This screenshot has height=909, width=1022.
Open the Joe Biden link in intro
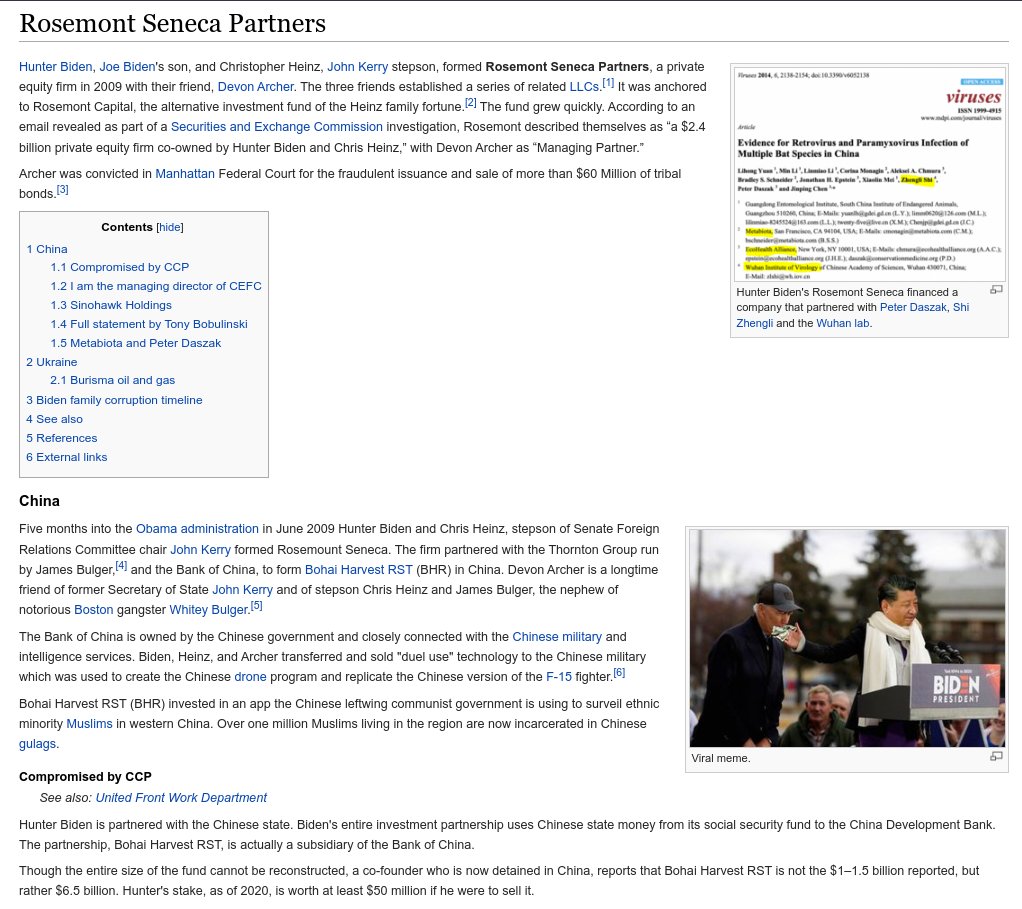(x=127, y=66)
